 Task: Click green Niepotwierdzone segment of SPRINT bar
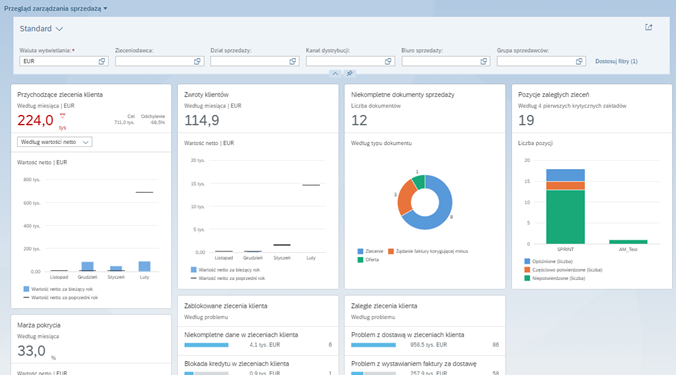tap(565, 217)
